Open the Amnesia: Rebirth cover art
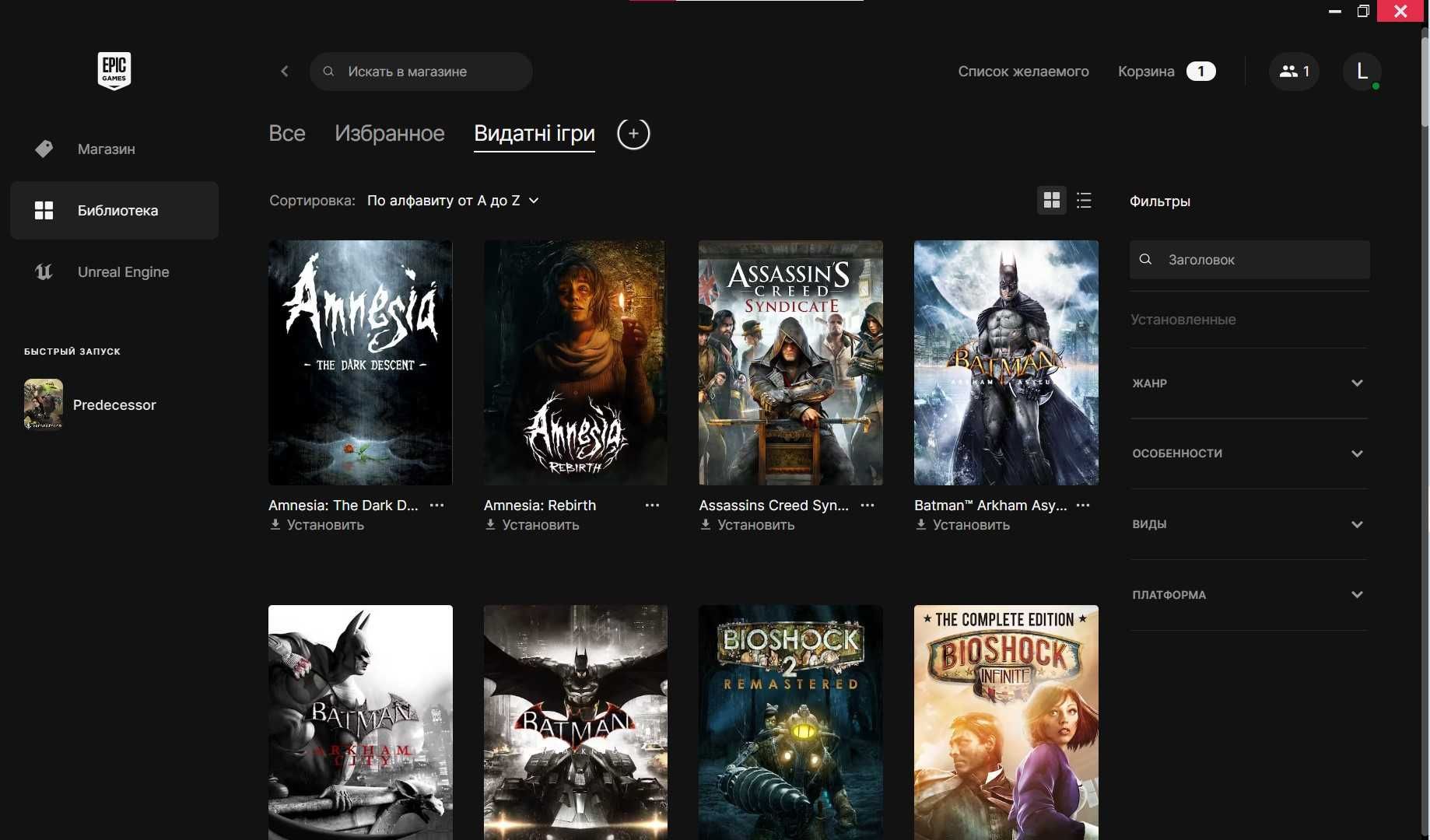The height and width of the screenshot is (840, 1430). [x=576, y=362]
